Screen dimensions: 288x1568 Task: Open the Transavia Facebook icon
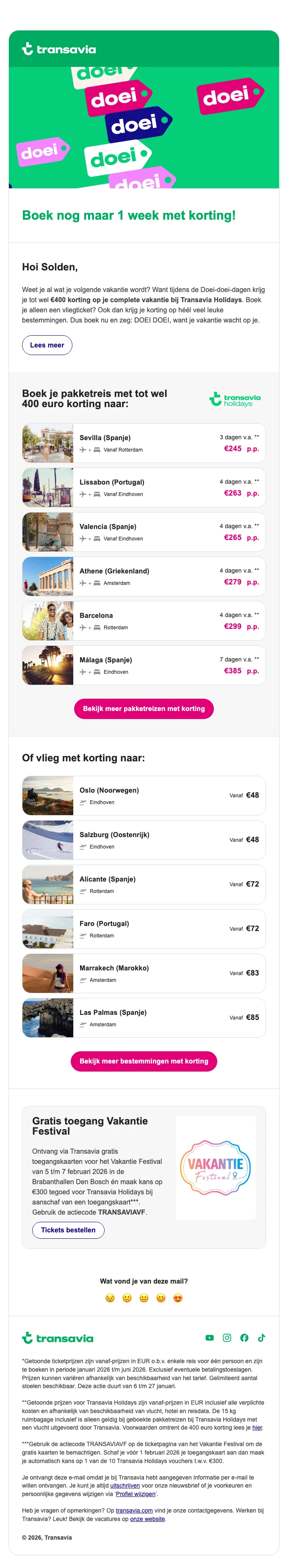[244, 1337]
